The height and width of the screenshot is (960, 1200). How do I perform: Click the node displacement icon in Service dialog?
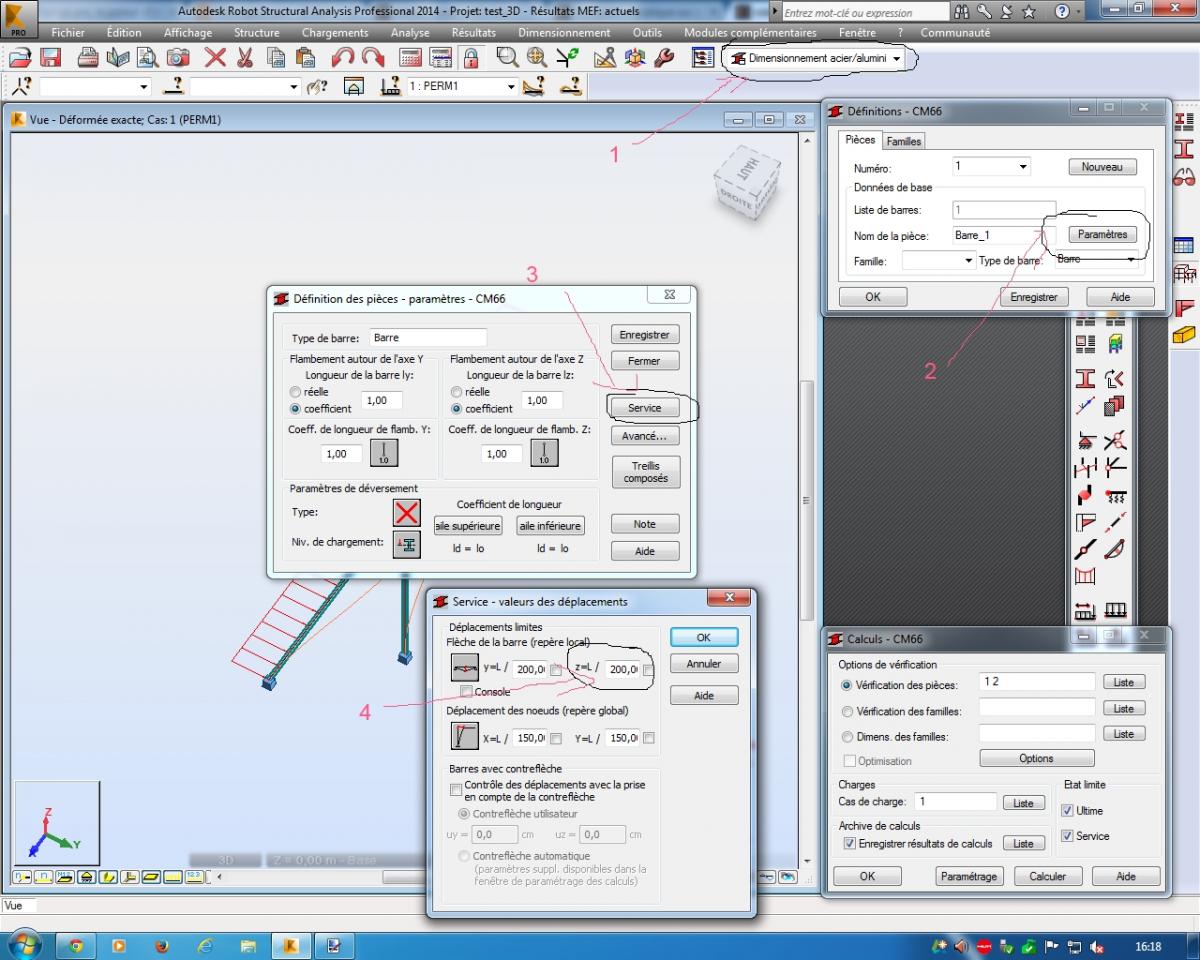[x=465, y=737]
